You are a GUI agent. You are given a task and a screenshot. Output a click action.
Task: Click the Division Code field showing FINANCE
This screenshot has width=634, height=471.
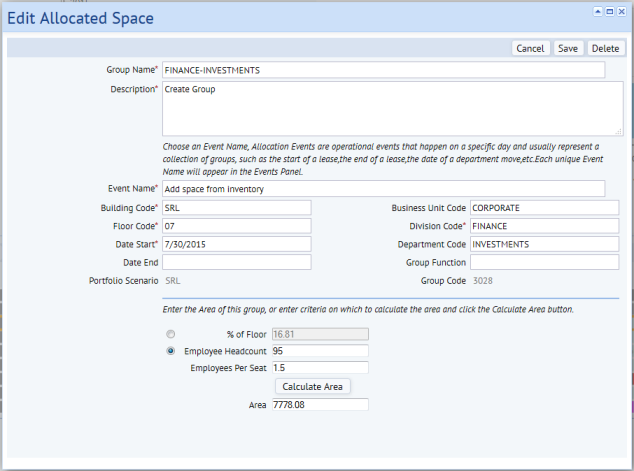(544, 226)
